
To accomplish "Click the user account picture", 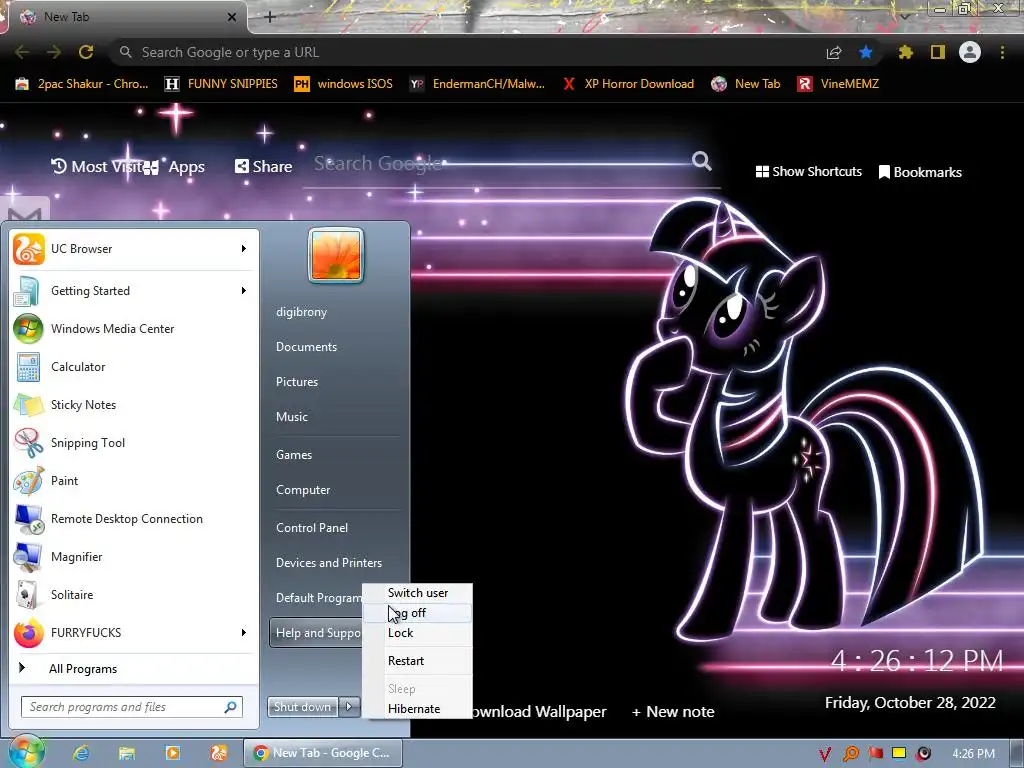I will pos(336,255).
